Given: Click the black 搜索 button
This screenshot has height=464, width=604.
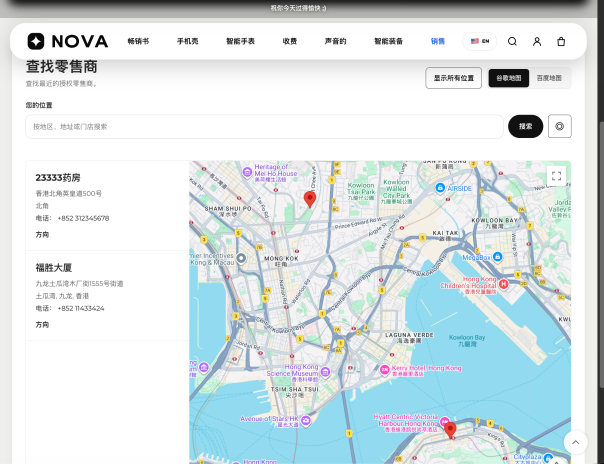Looking at the screenshot, I should [x=525, y=126].
